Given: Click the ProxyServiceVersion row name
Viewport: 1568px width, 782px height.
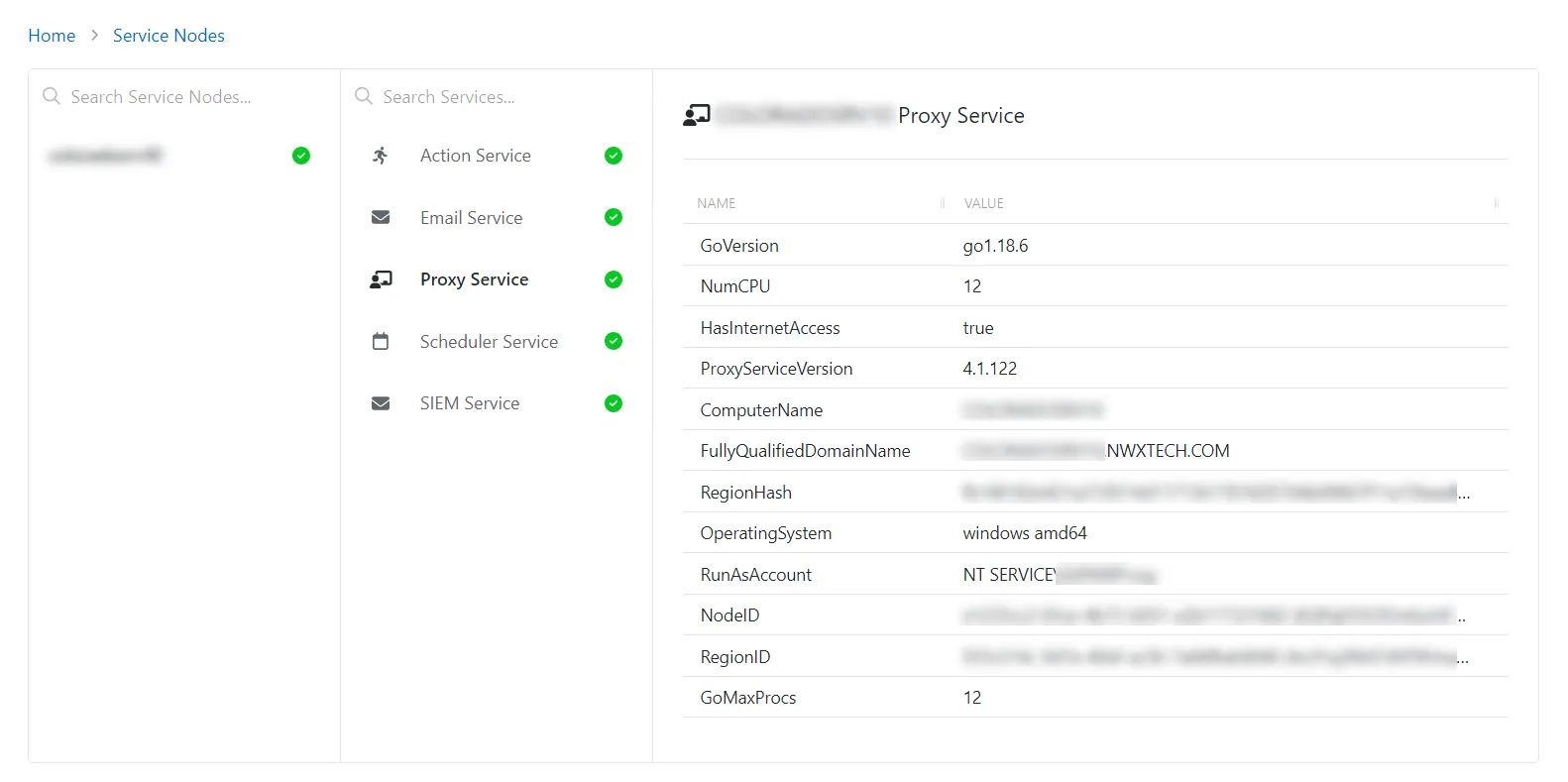Looking at the screenshot, I should (776, 369).
